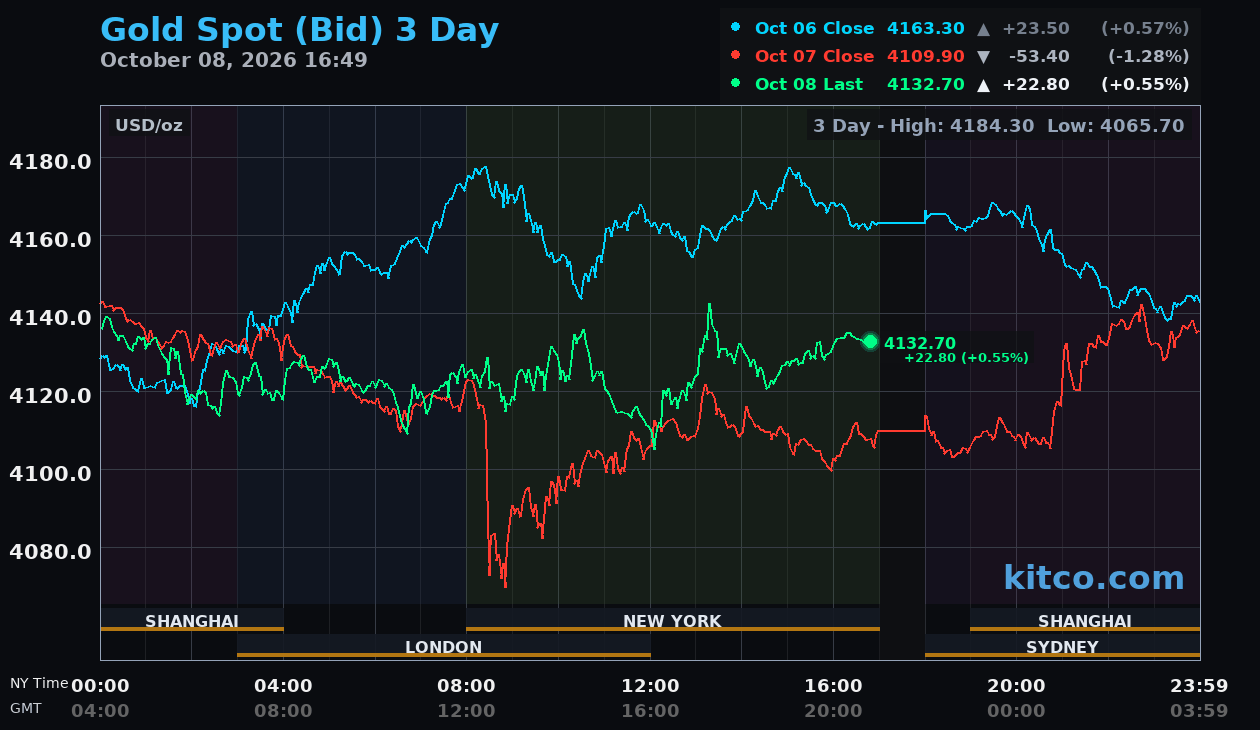Click the green Oct 08 legend dot
Image resolution: width=1260 pixels, height=730 pixels.
point(736,83)
